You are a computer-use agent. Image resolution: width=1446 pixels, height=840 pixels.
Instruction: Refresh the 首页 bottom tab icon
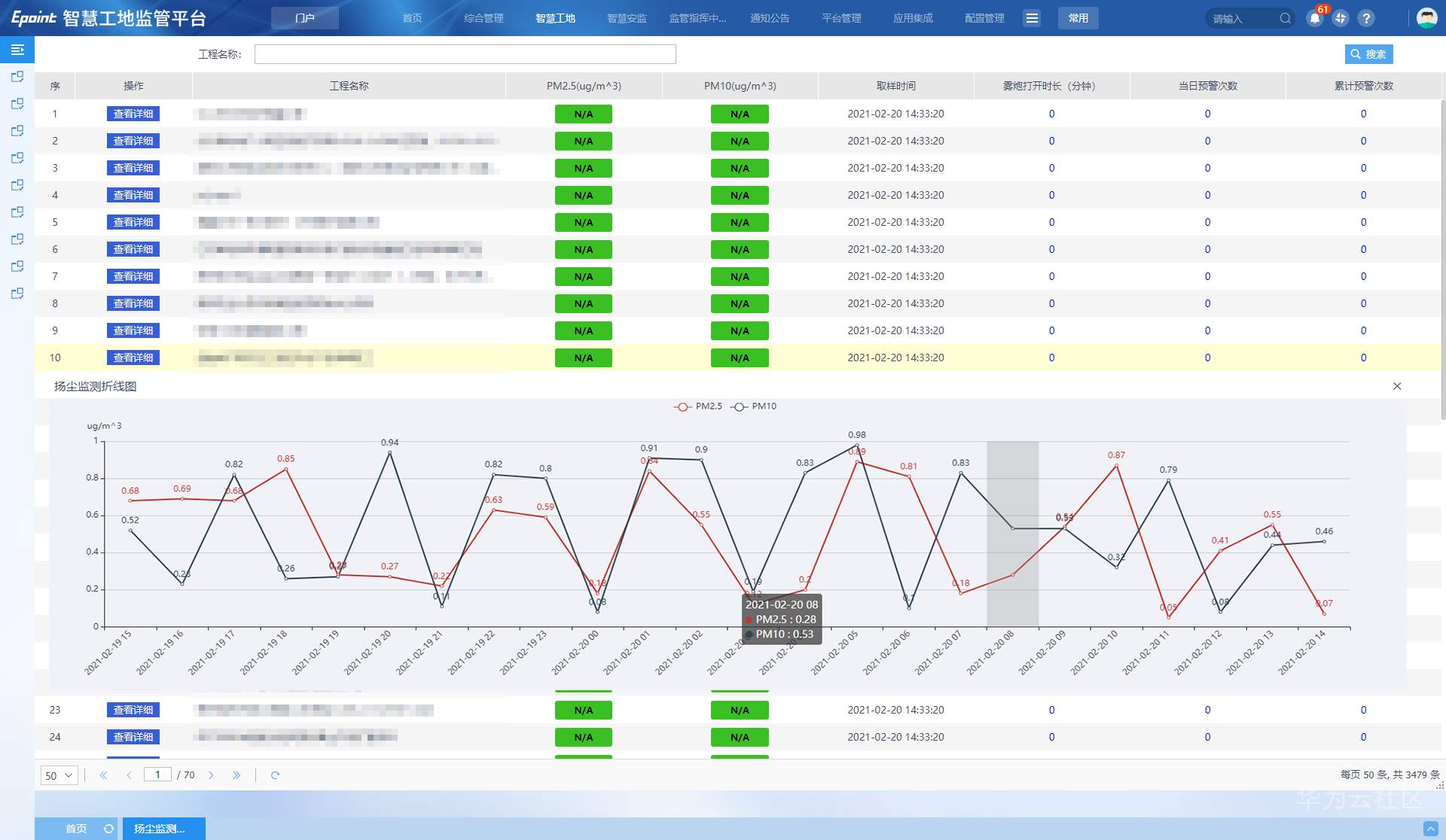108,829
